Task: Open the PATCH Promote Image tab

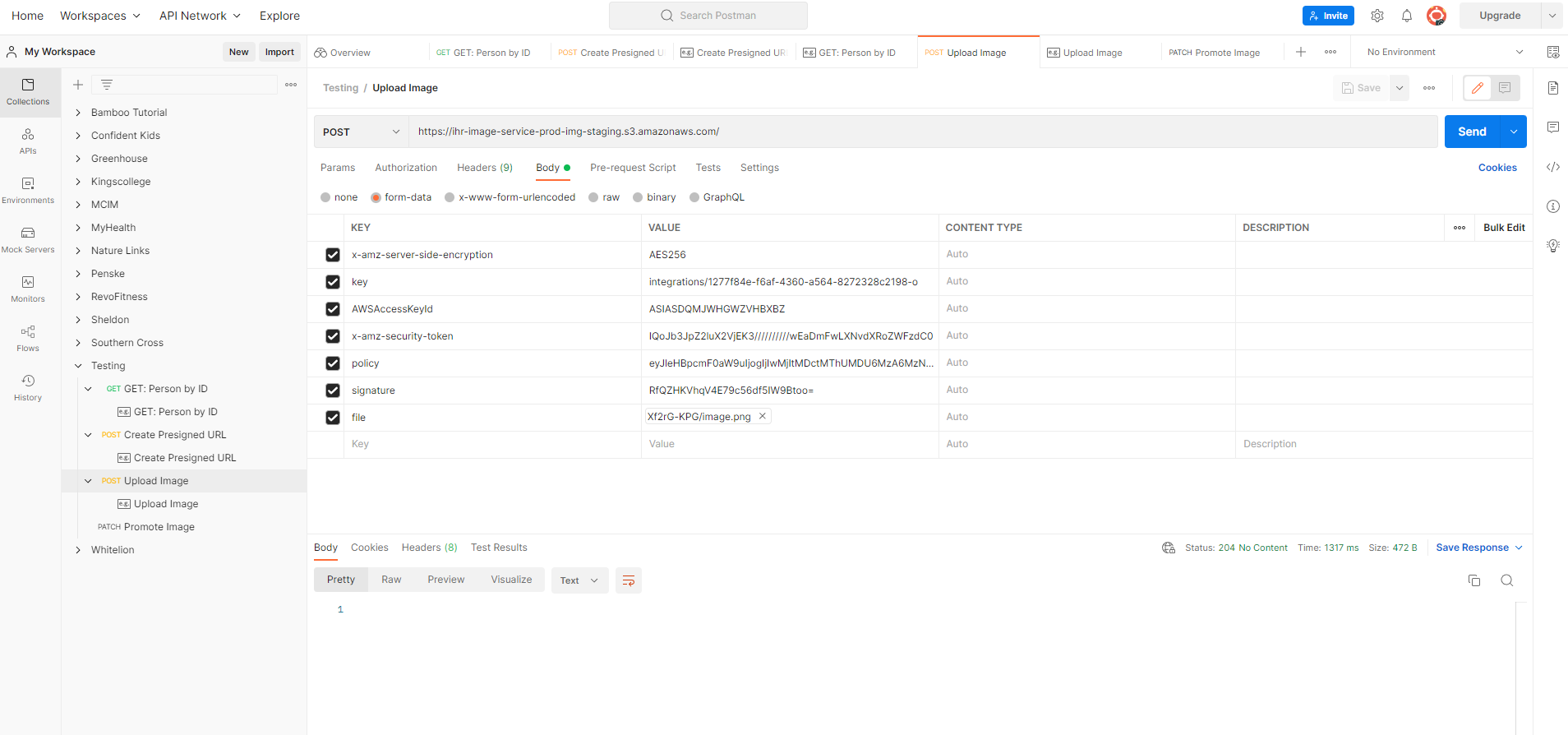Action: (x=1215, y=53)
